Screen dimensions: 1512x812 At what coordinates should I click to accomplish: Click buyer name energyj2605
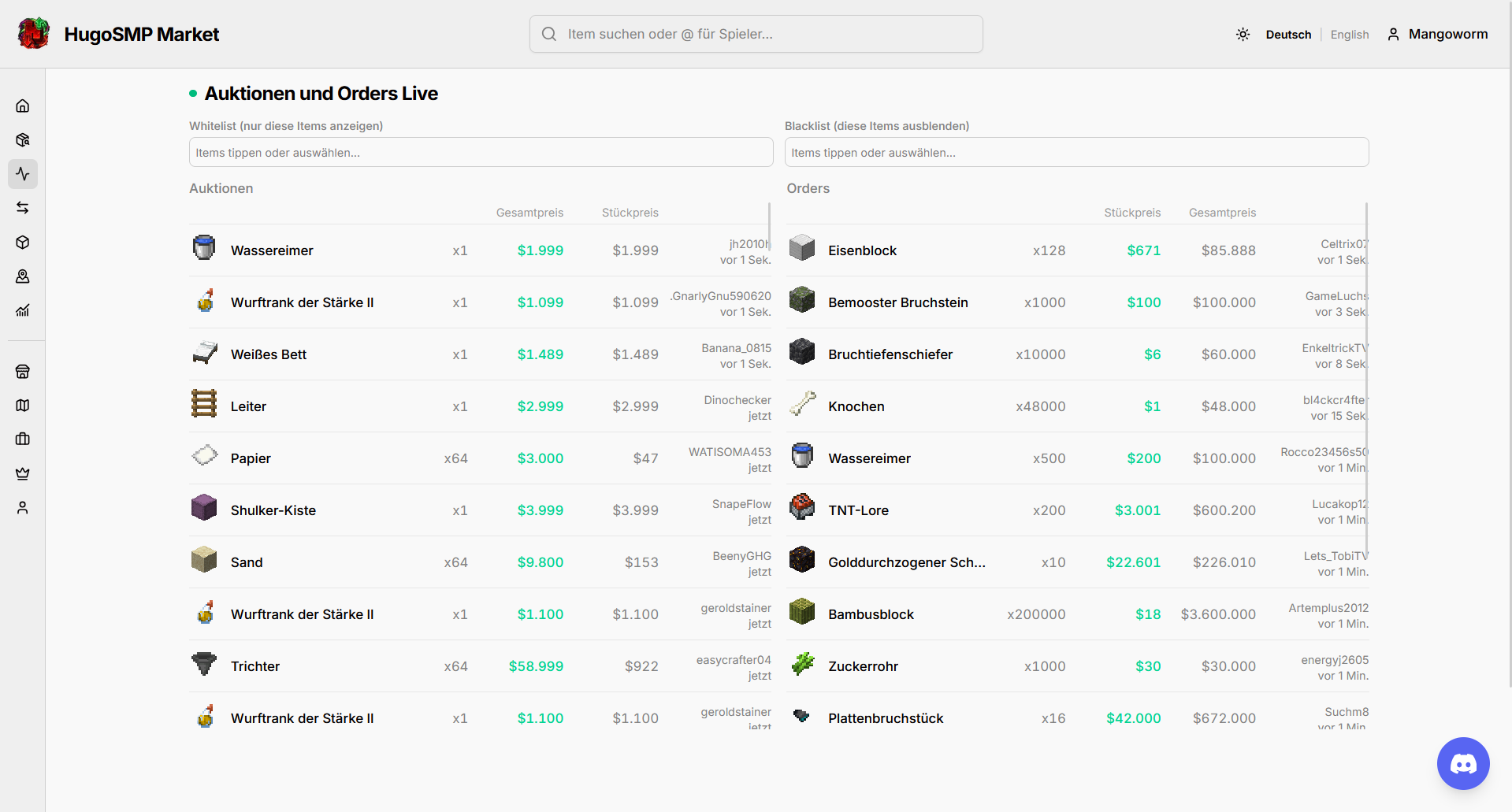(x=1335, y=660)
